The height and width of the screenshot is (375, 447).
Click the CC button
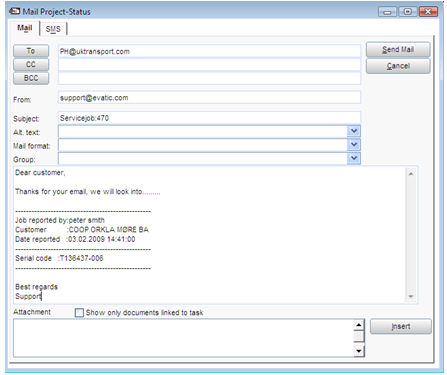pyautogui.click(x=31, y=65)
